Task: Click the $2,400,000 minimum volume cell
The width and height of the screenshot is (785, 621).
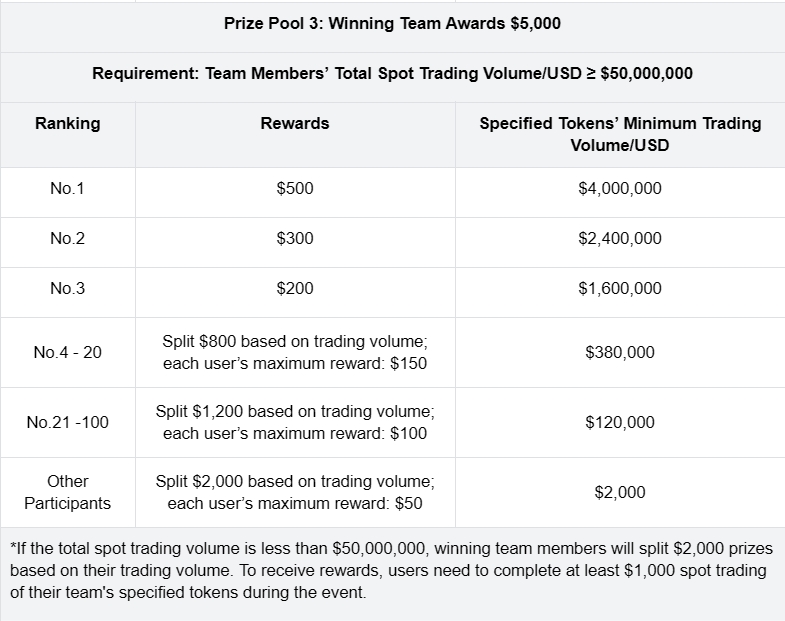Action: tap(620, 239)
